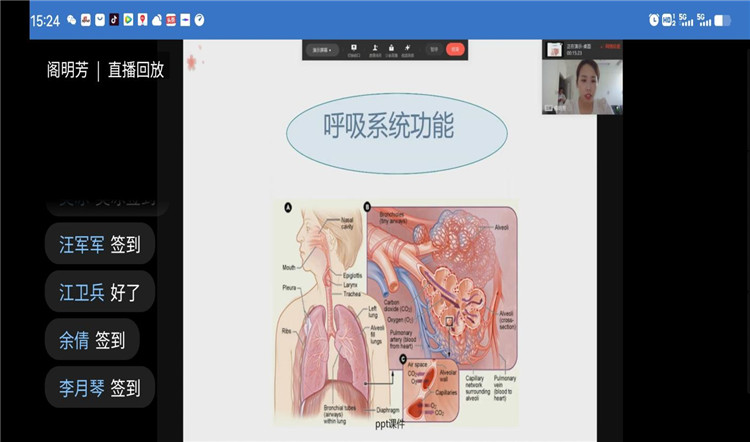Click the sparkle effects icon in meeting toolbar
The width and height of the screenshot is (750, 442).
[x=408, y=49]
